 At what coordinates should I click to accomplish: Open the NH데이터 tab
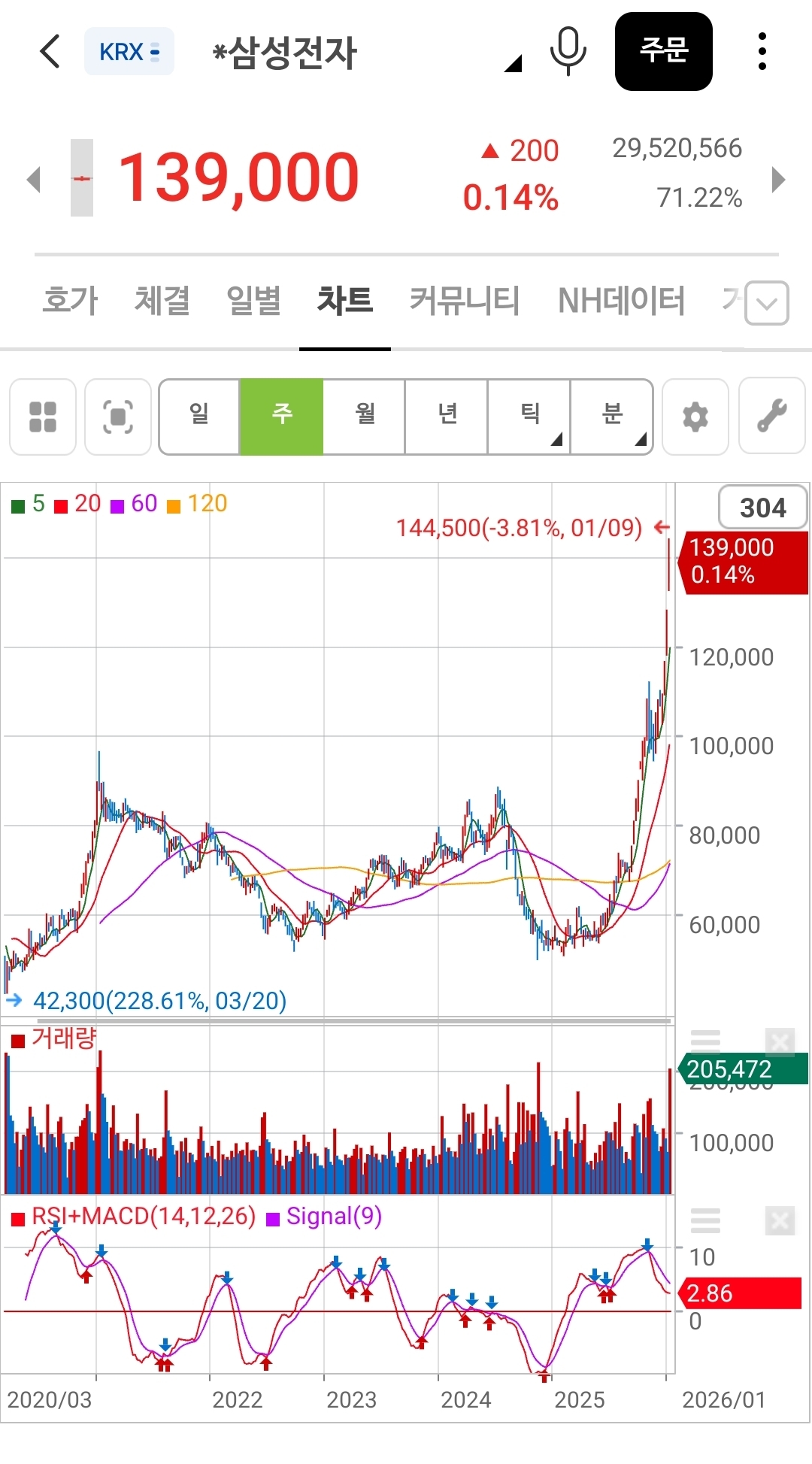pyautogui.click(x=621, y=300)
